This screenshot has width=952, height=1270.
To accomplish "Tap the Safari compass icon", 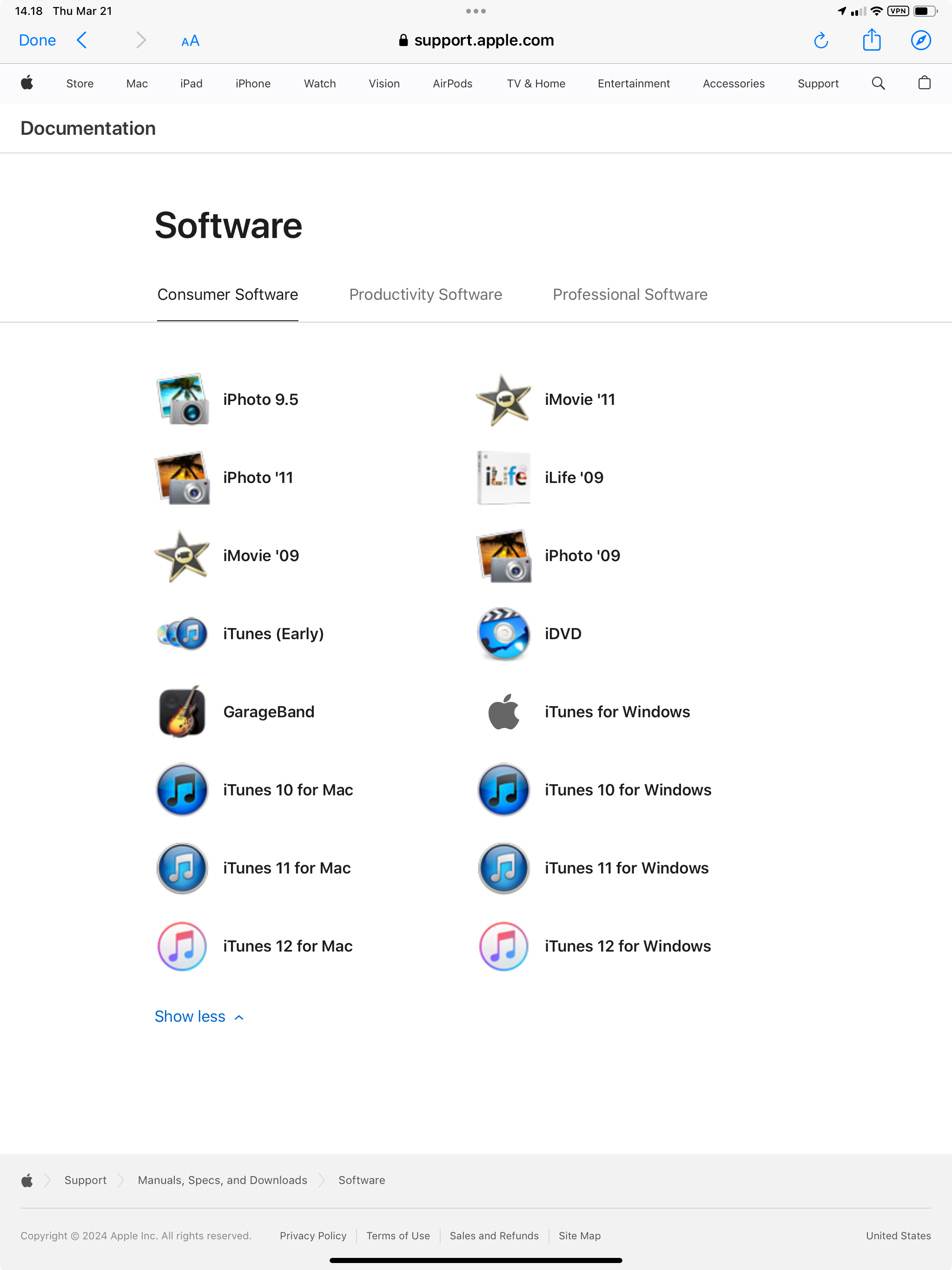I will coord(920,40).
